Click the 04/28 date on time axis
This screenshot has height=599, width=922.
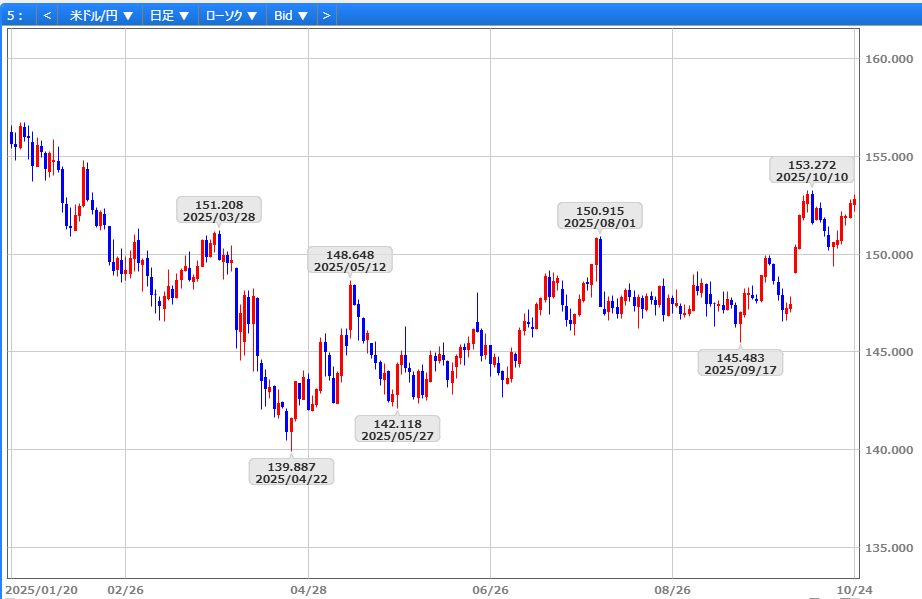(x=308, y=590)
